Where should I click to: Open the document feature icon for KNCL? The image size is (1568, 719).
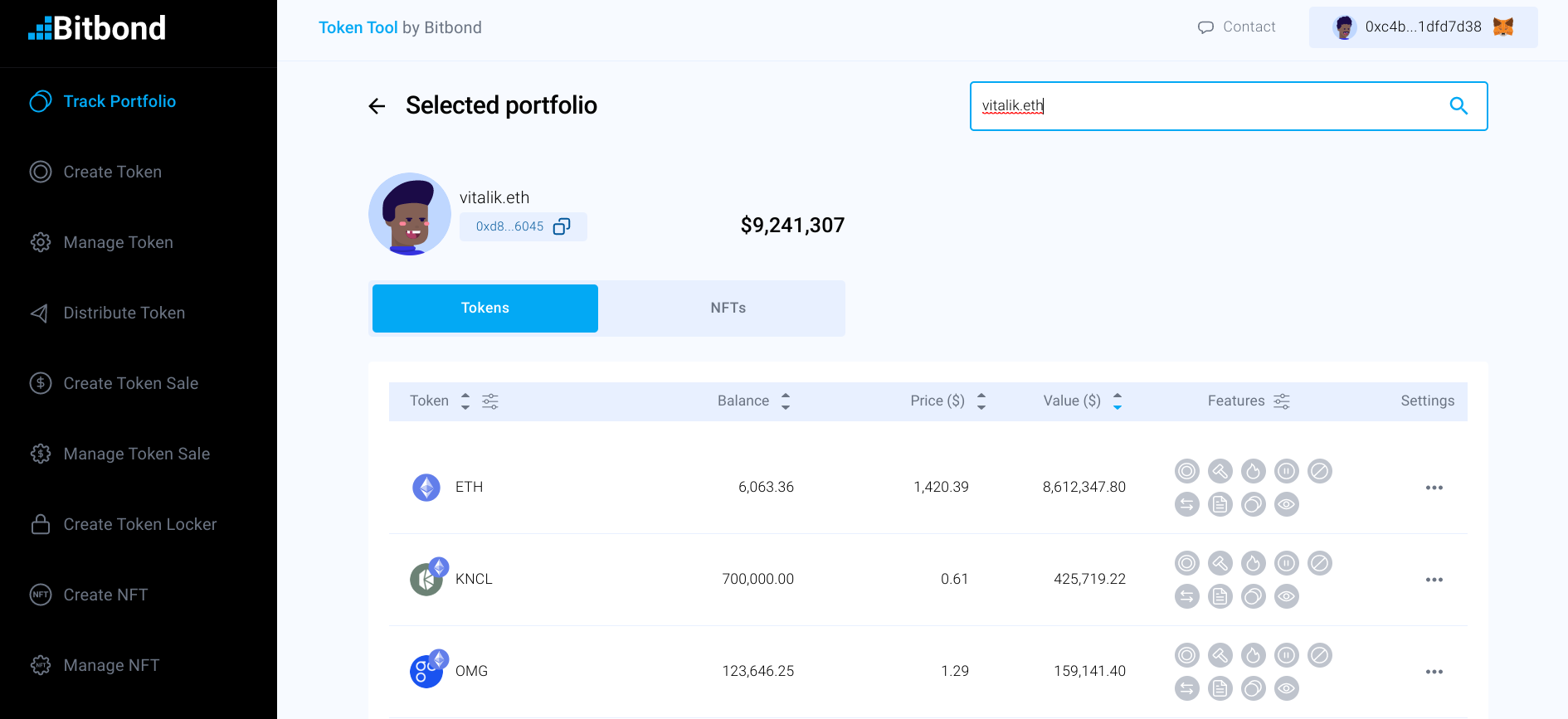click(1220, 595)
